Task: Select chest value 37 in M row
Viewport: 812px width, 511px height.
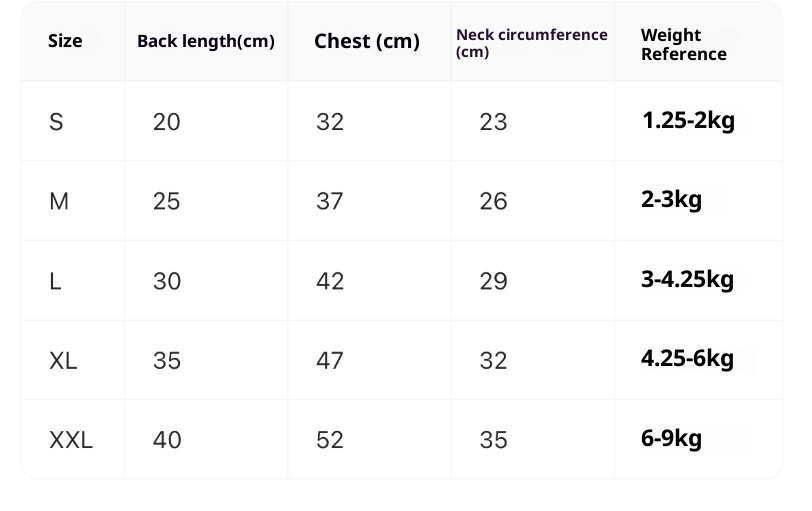Action: 330,201
